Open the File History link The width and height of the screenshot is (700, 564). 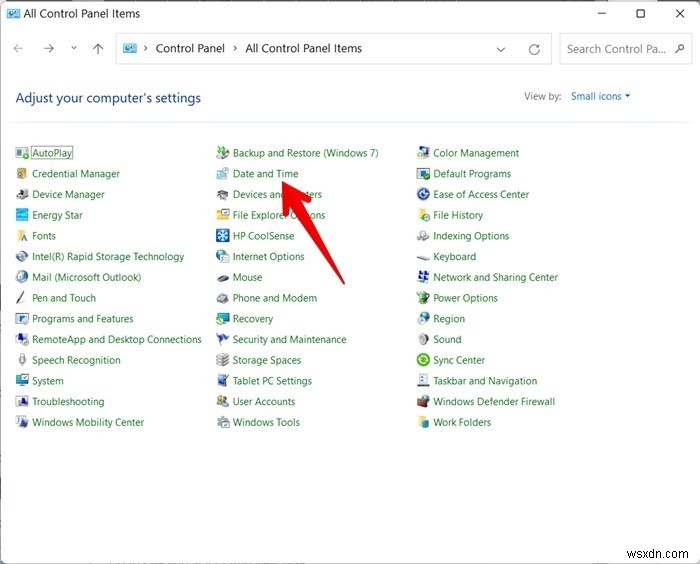coord(458,215)
